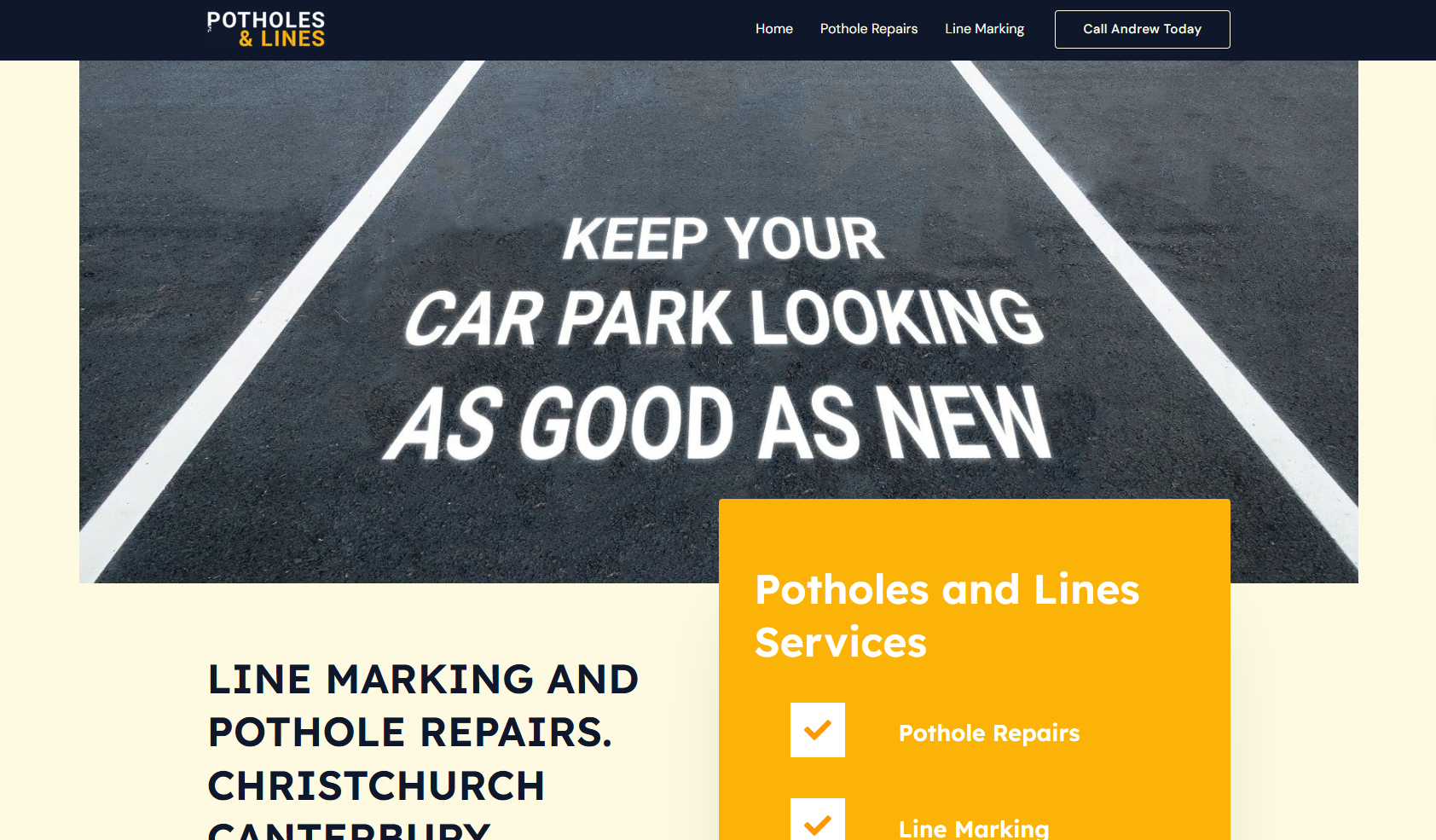The image size is (1436, 840).
Task: Select Pothole Repairs in services card
Action: tap(989, 733)
